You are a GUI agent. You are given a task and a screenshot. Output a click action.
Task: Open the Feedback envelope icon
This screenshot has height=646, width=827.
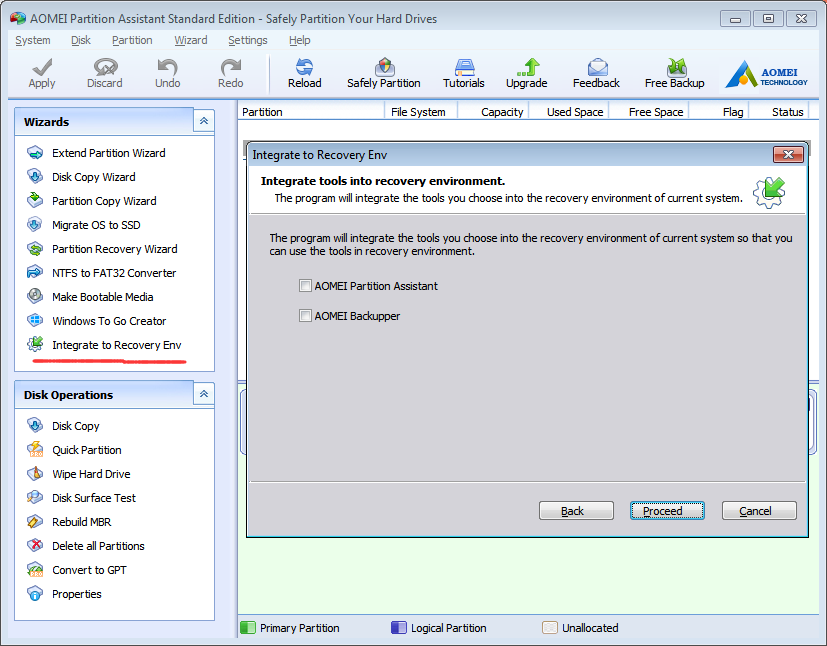point(597,67)
